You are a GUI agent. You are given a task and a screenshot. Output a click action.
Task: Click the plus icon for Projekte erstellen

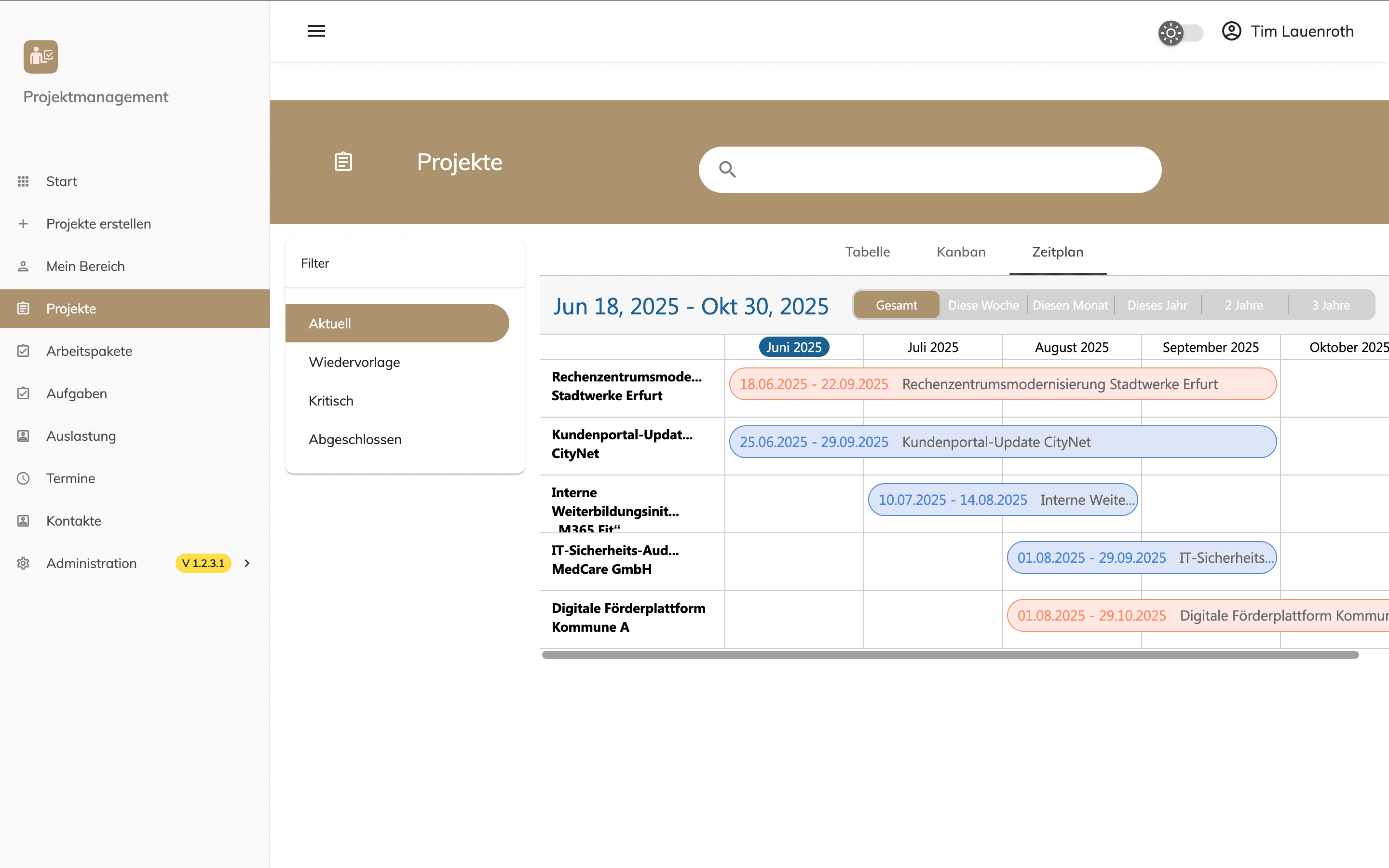click(x=23, y=224)
